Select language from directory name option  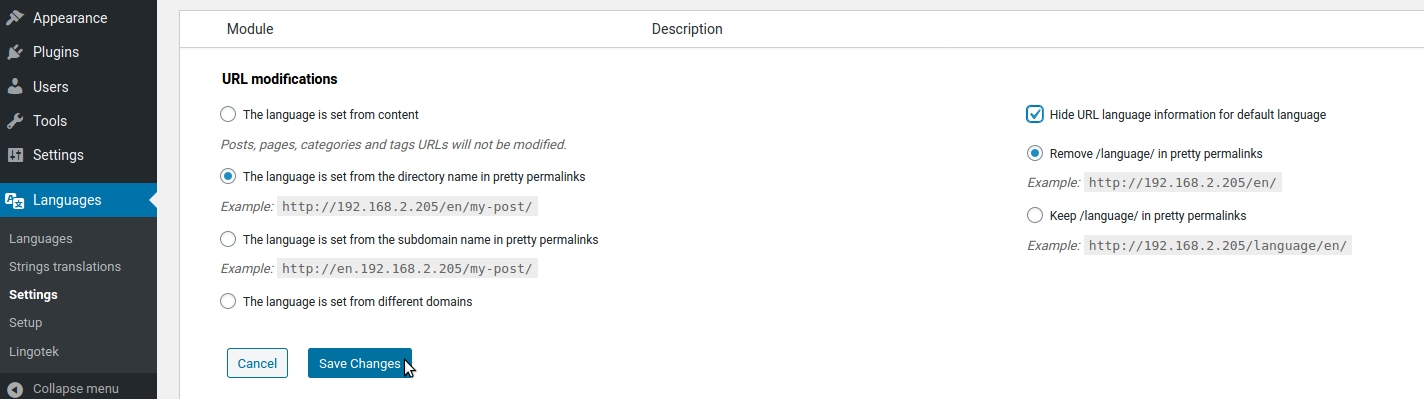click(228, 177)
